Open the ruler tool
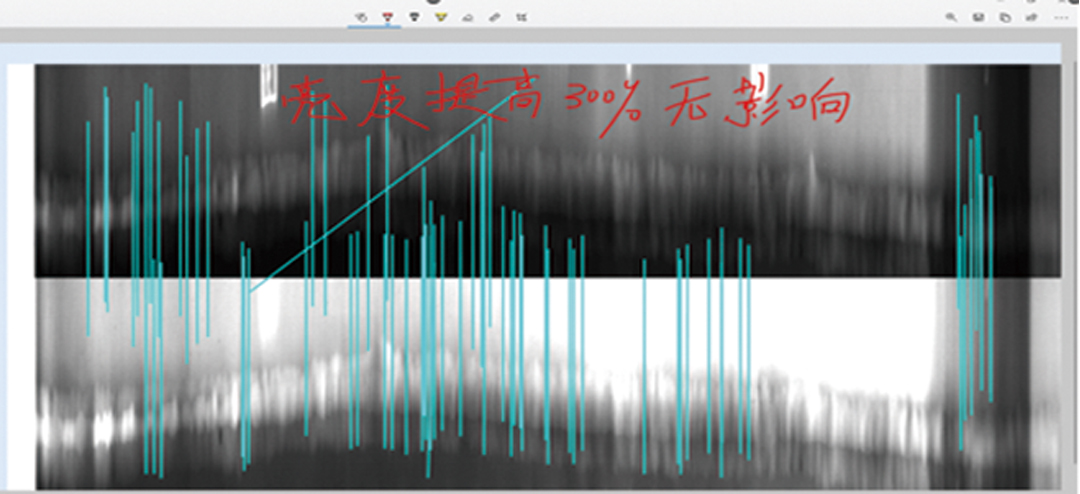 pos(495,17)
